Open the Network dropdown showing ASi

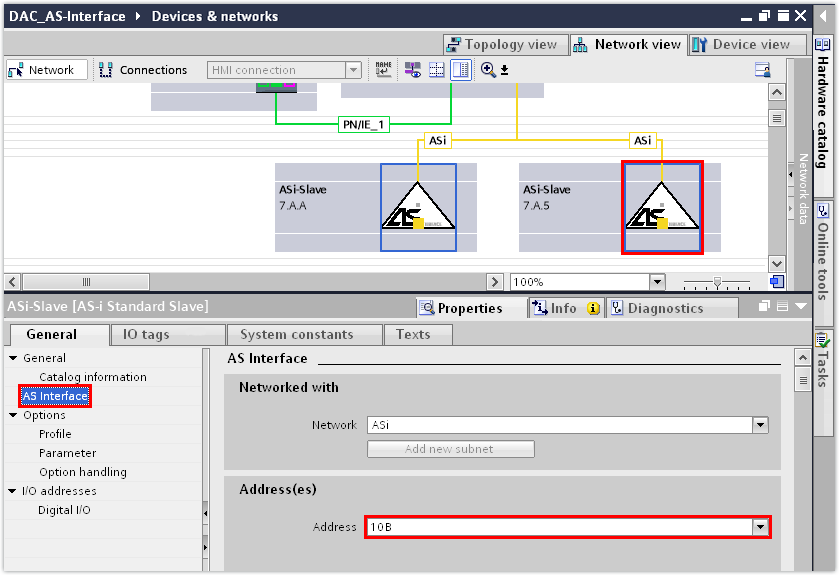coord(760,425)
